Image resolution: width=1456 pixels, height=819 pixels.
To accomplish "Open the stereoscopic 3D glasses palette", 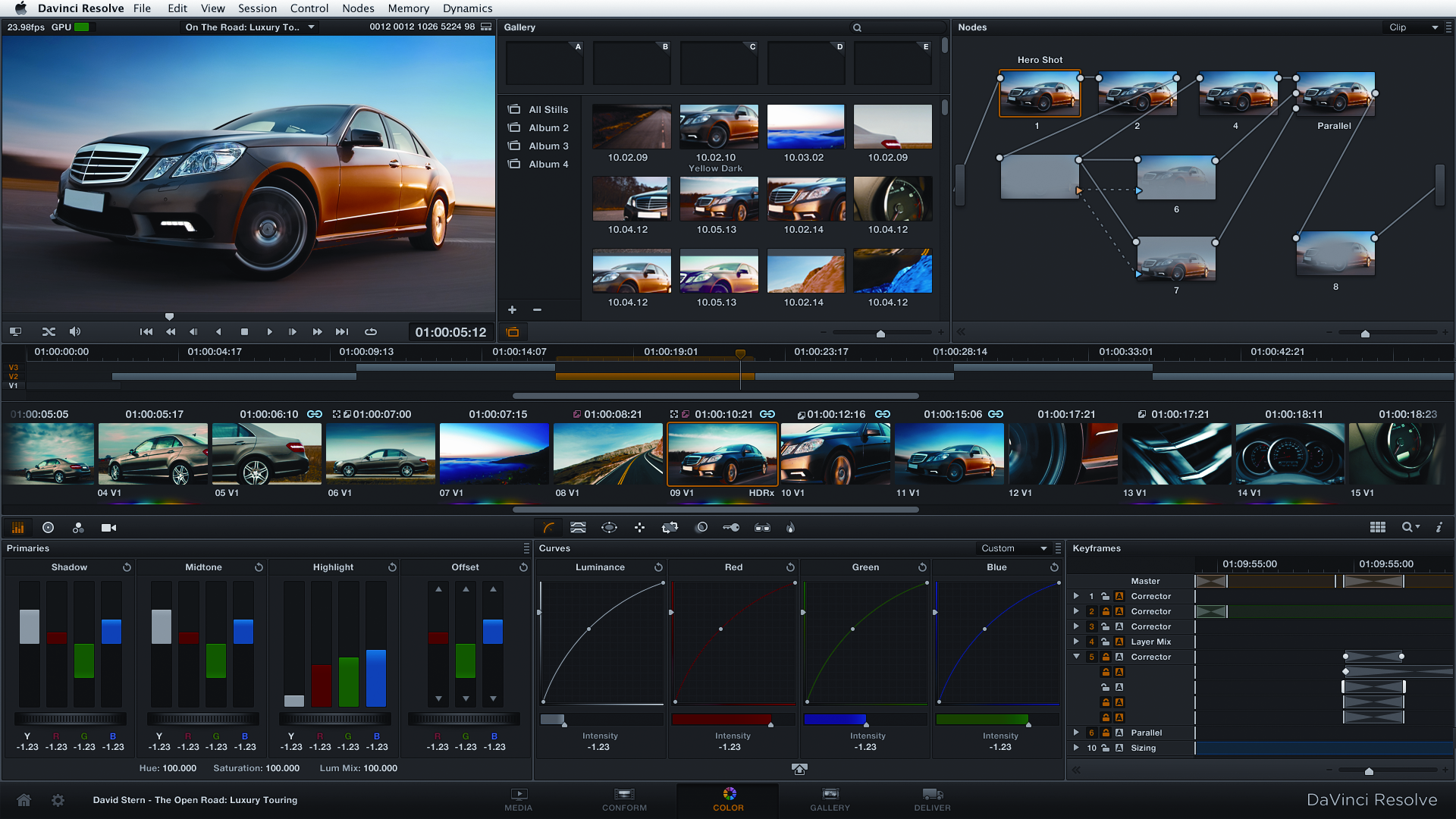I will [x=762, y=528].
